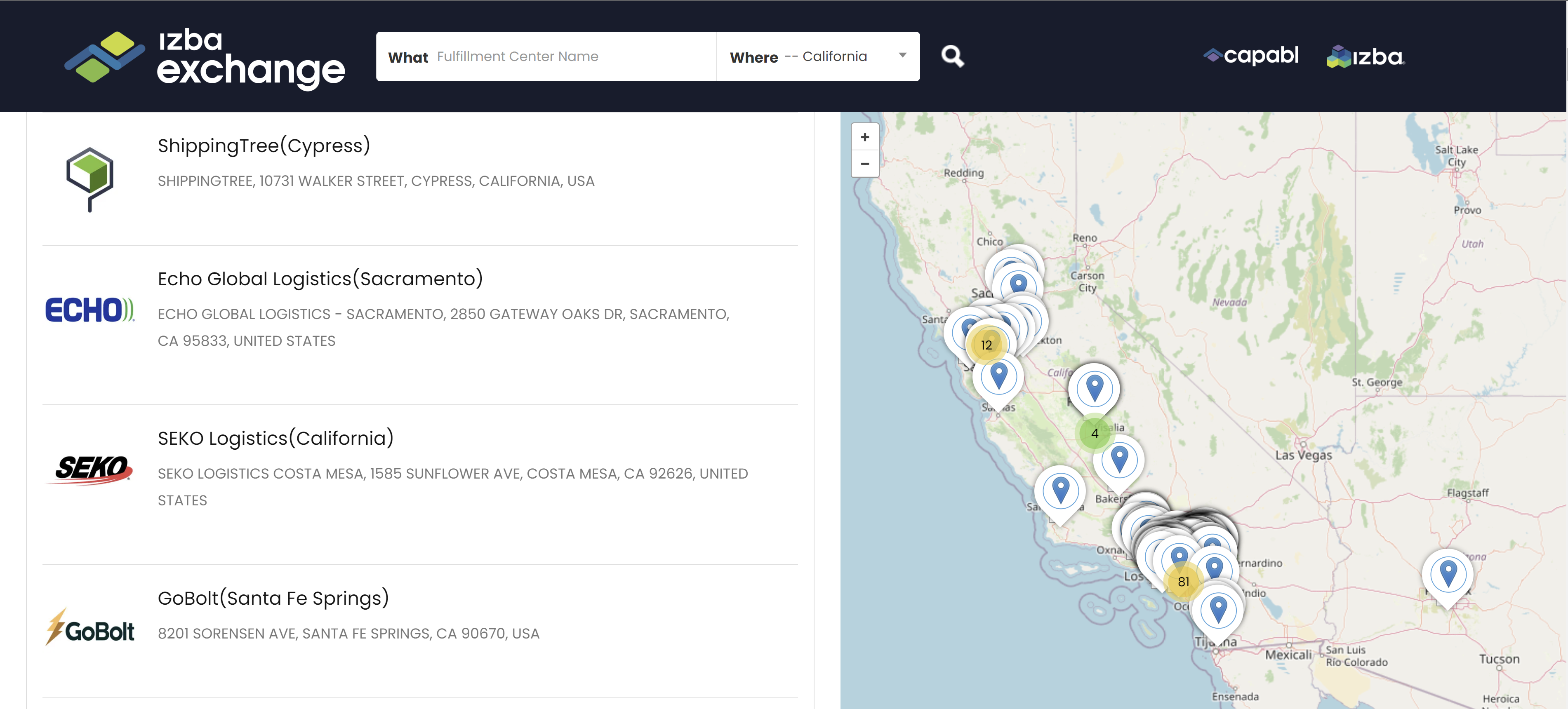The width and height of the screenshot is (1568, 709).
Task: Click the 'Redding' label on the map
Action: tap(963, 173)
